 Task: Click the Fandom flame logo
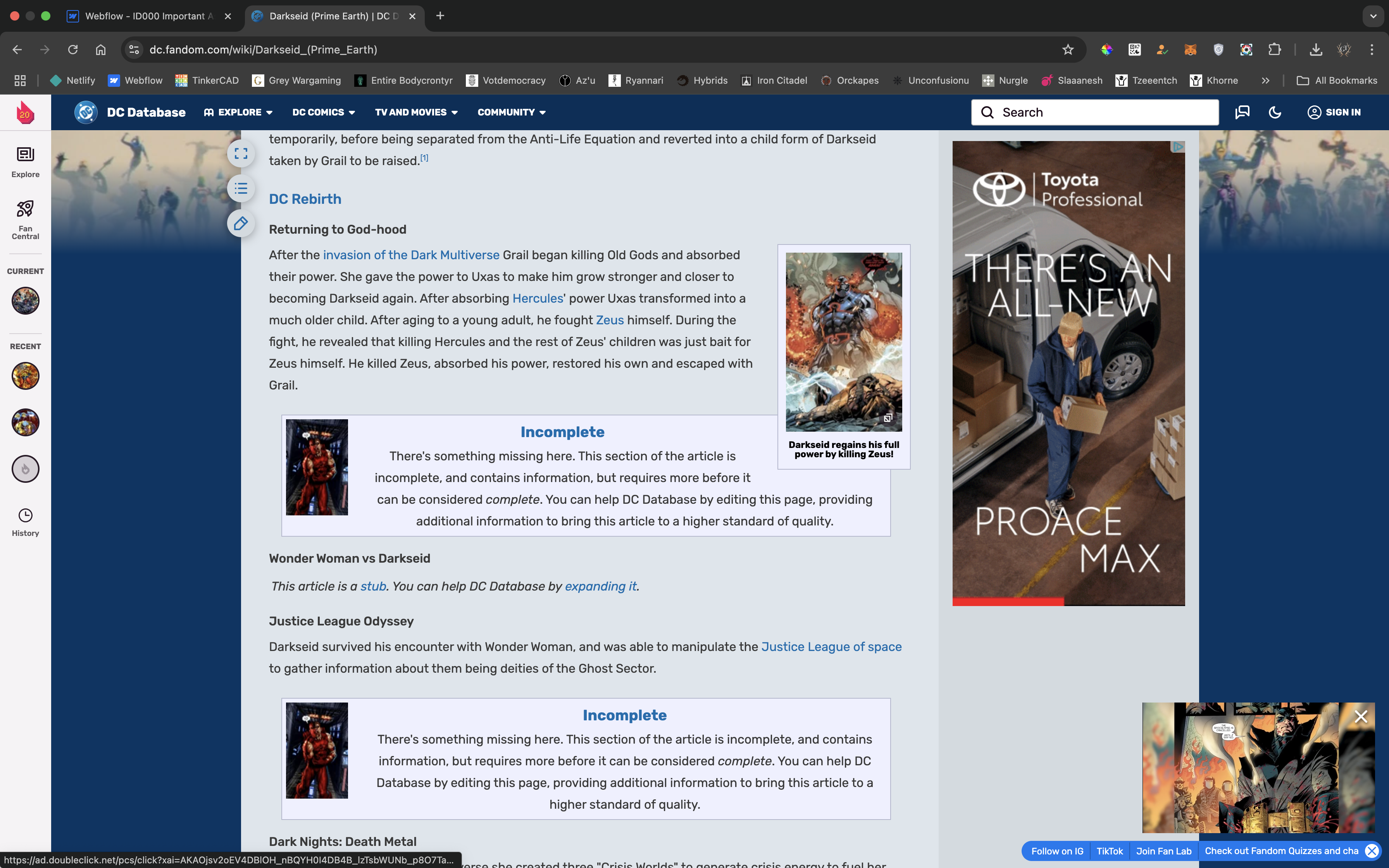click(25, 112)
